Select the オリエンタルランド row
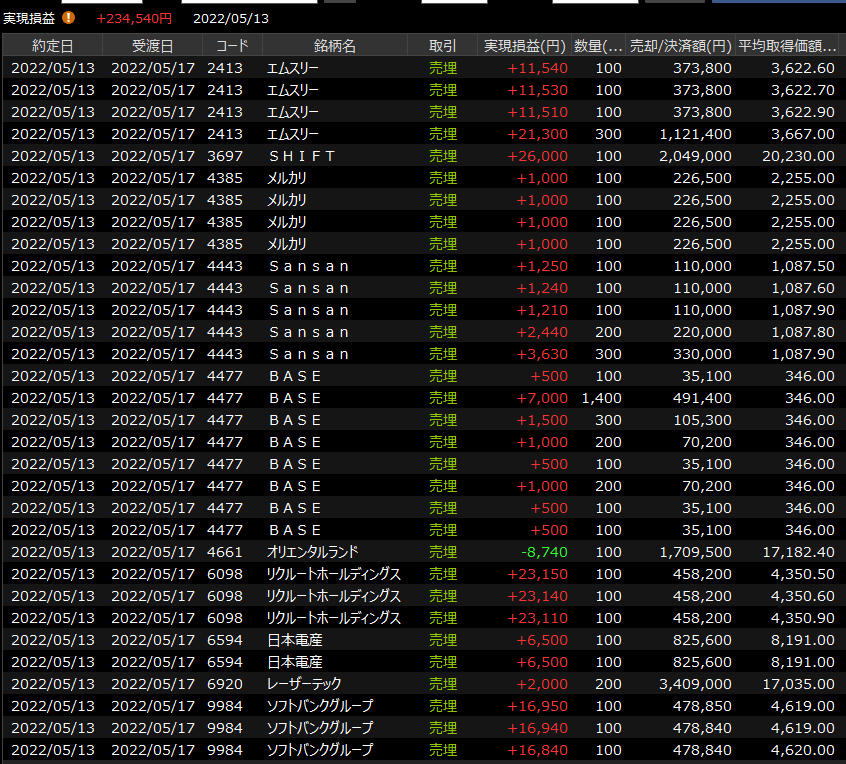 coord(312,552)
